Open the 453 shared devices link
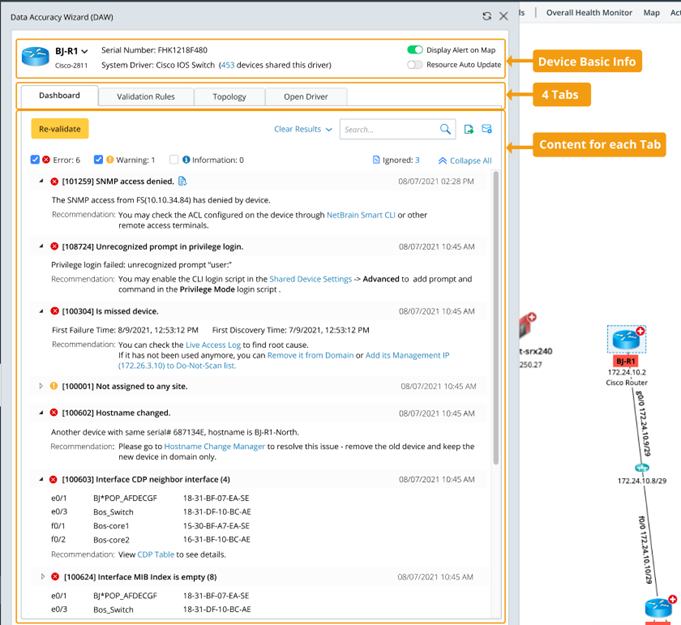This screenshot has width=681, height=625. [227, 65]
